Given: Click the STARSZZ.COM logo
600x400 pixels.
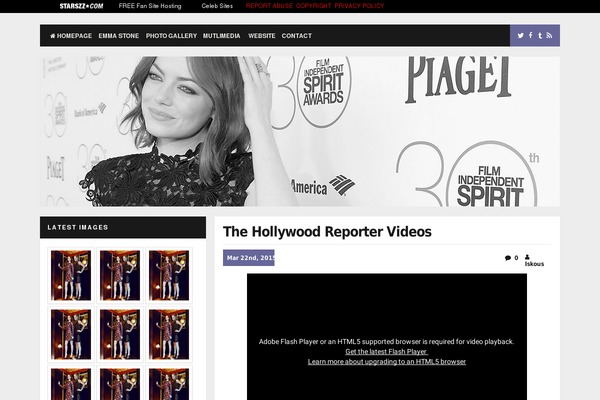Looking at the screenshot, I should tap(81, 6).
